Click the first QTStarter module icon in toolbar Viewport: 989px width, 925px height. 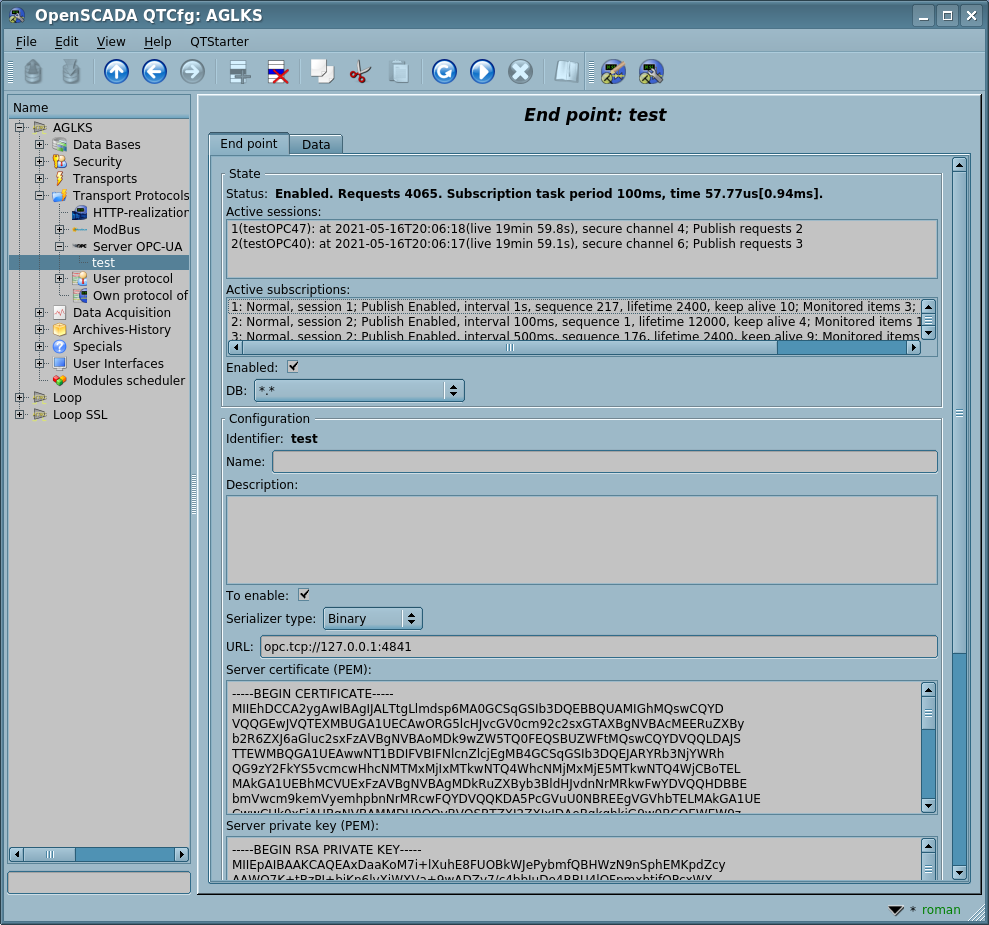(x=613, y=71)
